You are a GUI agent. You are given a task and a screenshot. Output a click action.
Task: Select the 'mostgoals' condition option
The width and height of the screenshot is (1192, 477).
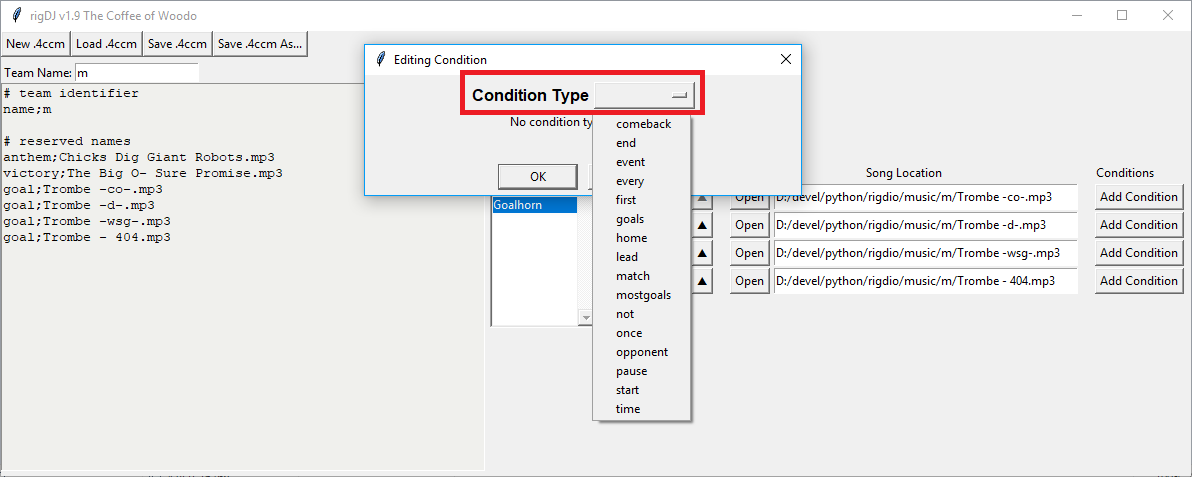[642, 295]
